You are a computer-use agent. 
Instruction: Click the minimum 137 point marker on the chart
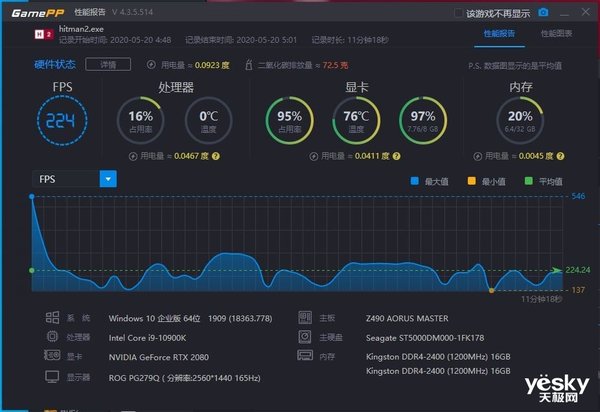click(x=492, y=291)
